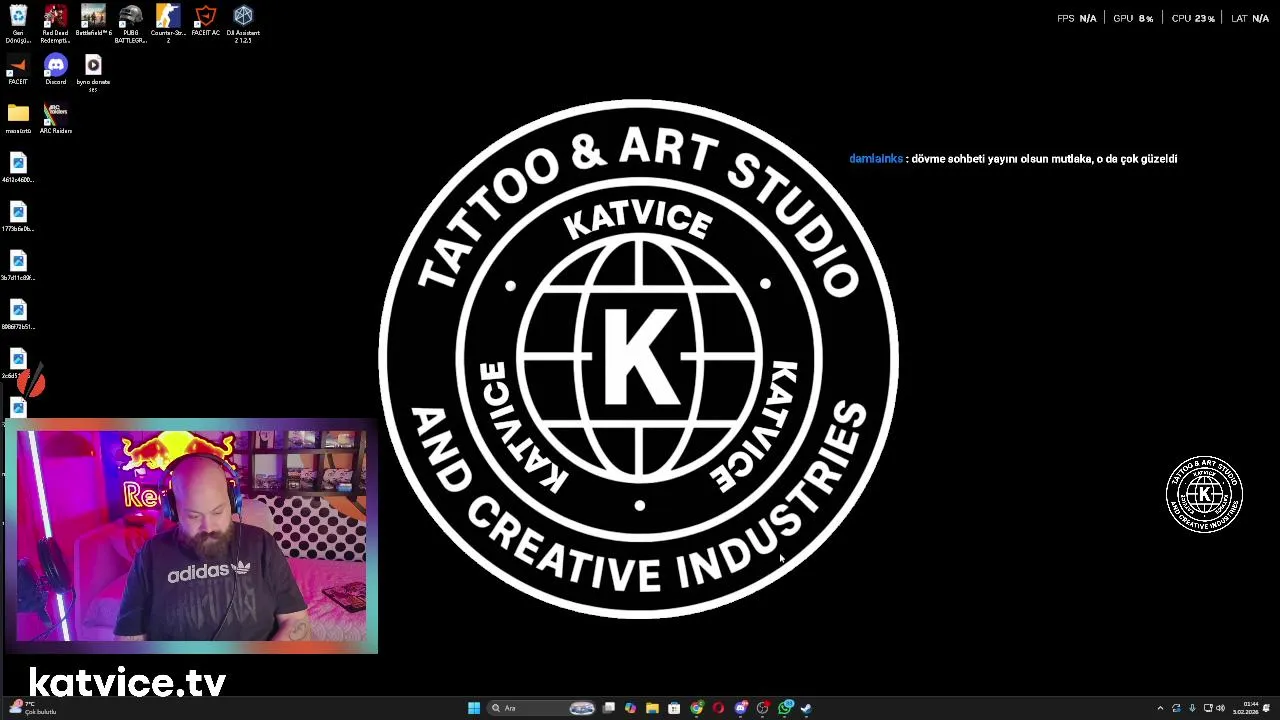1280x720 pixels.
Task: Expand the system tray hidden icons chevron
Action: pos(1160,708)
